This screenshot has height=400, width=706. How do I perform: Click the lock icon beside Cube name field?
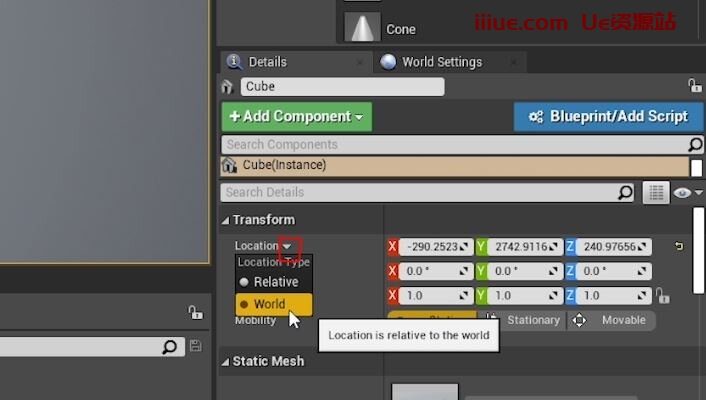pos(694,87)
